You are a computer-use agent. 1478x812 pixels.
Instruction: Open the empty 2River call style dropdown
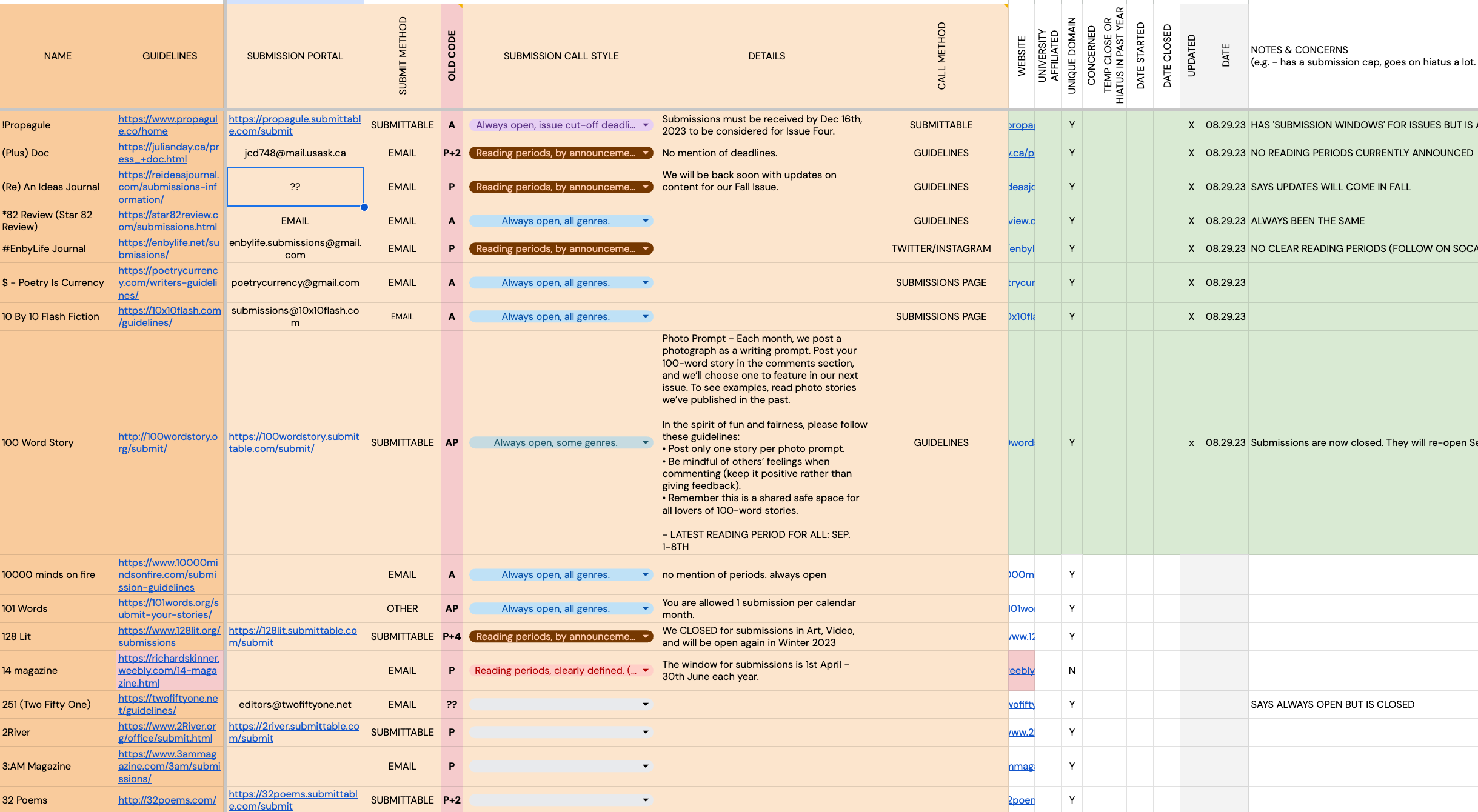click(561, 732)
